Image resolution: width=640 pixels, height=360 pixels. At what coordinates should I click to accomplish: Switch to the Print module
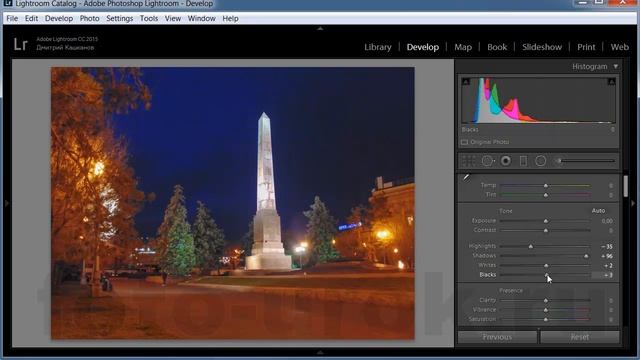586,47
